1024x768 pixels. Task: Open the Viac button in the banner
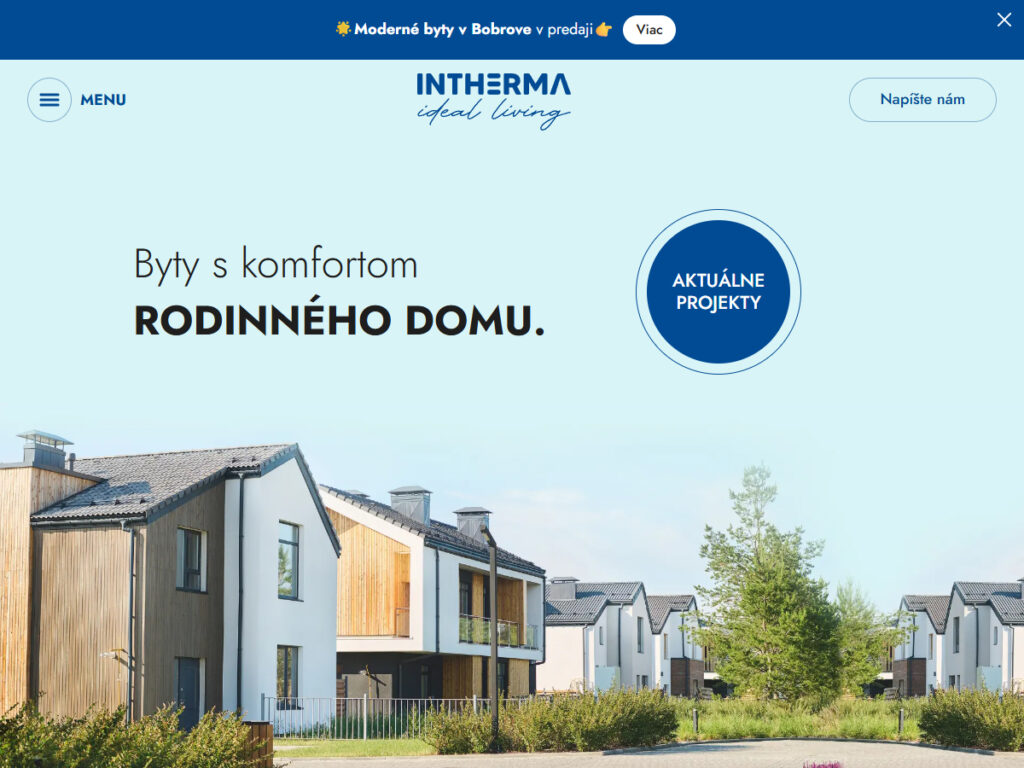[x=649, y=30]
